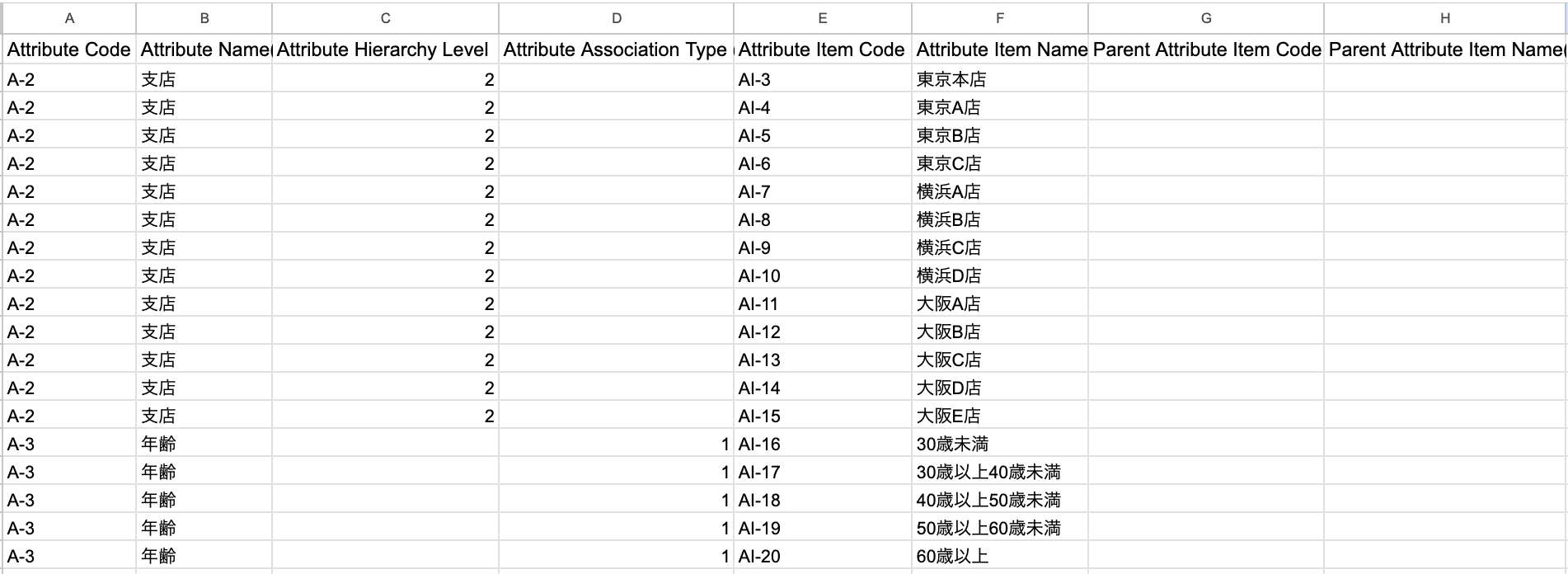Select the 横浜D店 cell
This screenshot has height=574, width=1568.
pyautogui.click(x=948, y=275)
